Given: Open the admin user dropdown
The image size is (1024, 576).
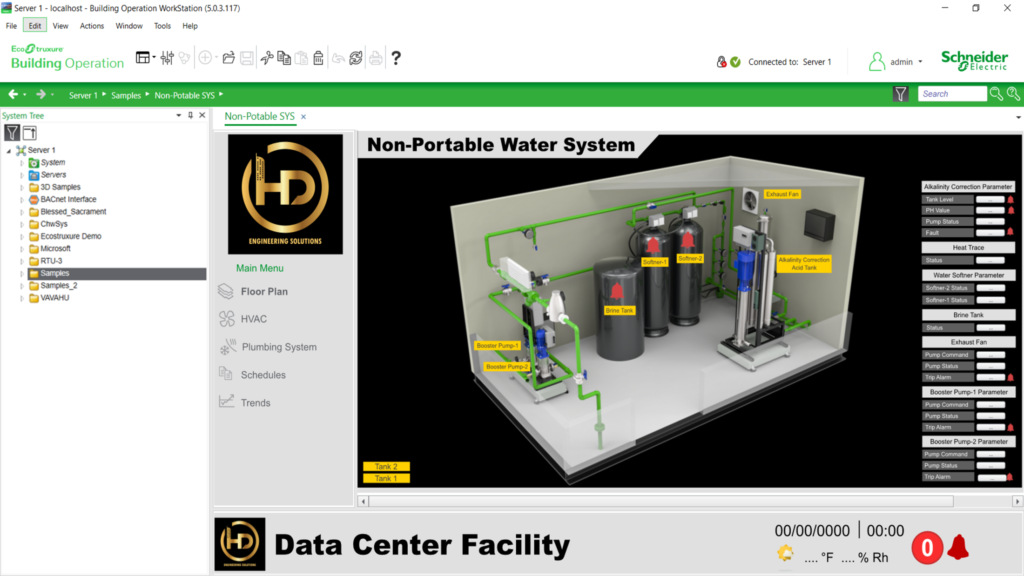Looking at the screenshot, I should coord(921,62).
